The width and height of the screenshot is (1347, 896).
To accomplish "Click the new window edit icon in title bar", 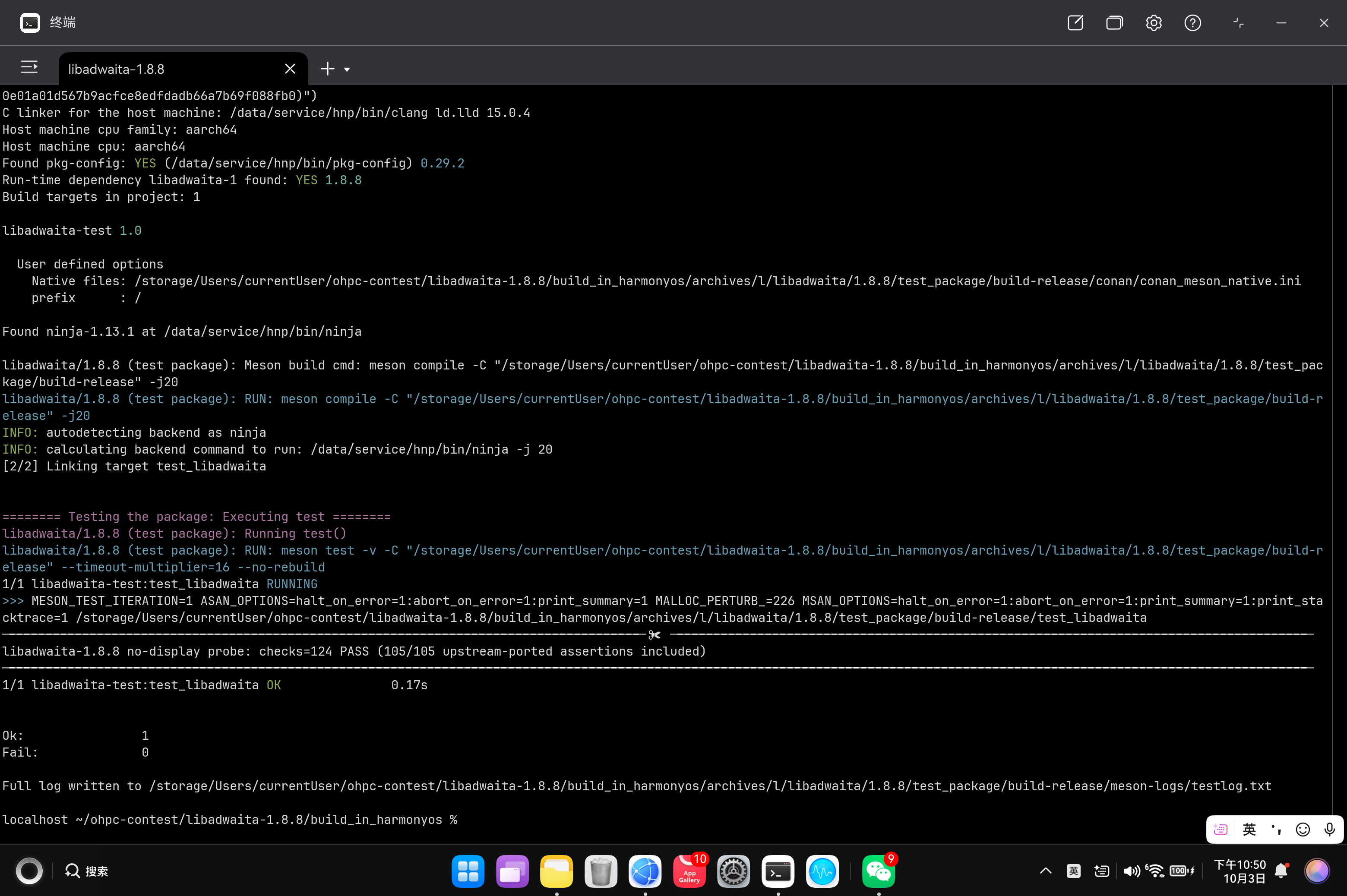I will [1075, 23].
